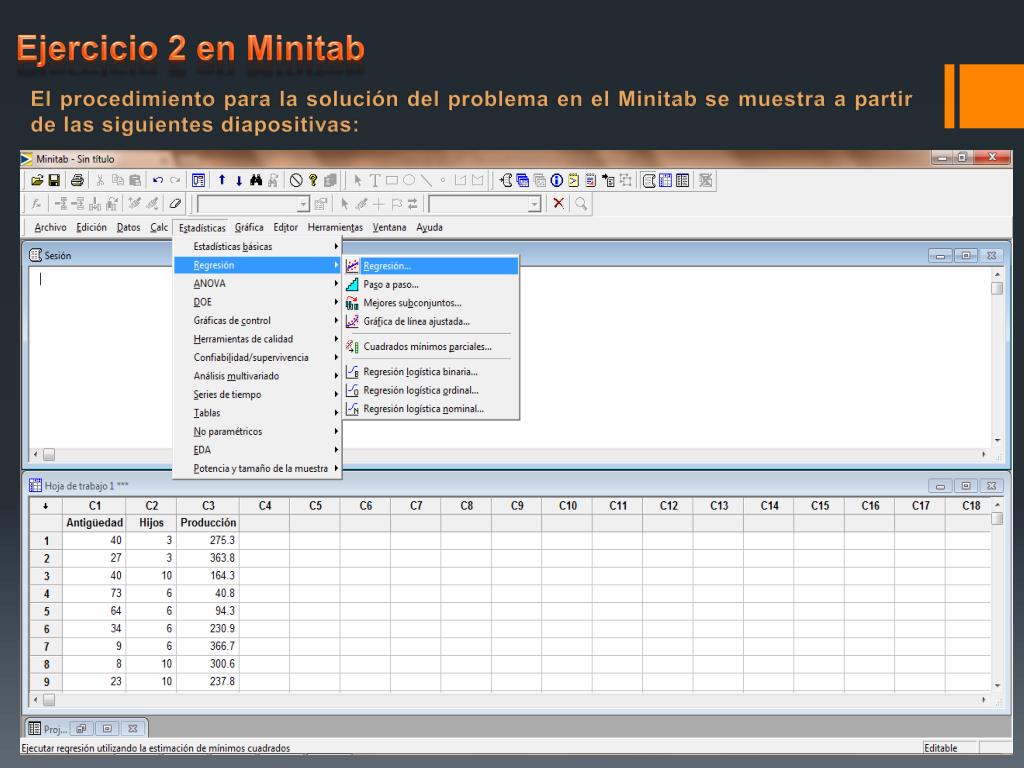Click the red X icon in the second toolbar
The height and width of the screenshot is (768, 1024).
pos(558,204)
